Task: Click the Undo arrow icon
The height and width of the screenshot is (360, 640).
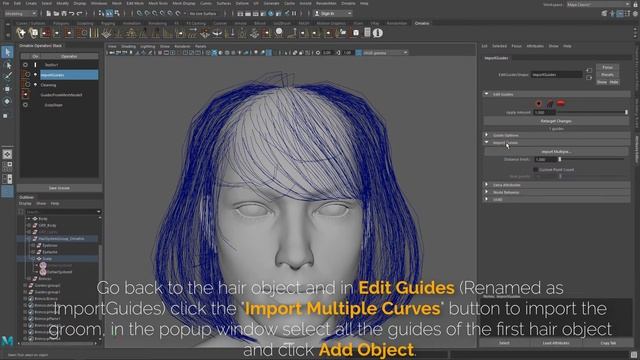Action: 71,13
